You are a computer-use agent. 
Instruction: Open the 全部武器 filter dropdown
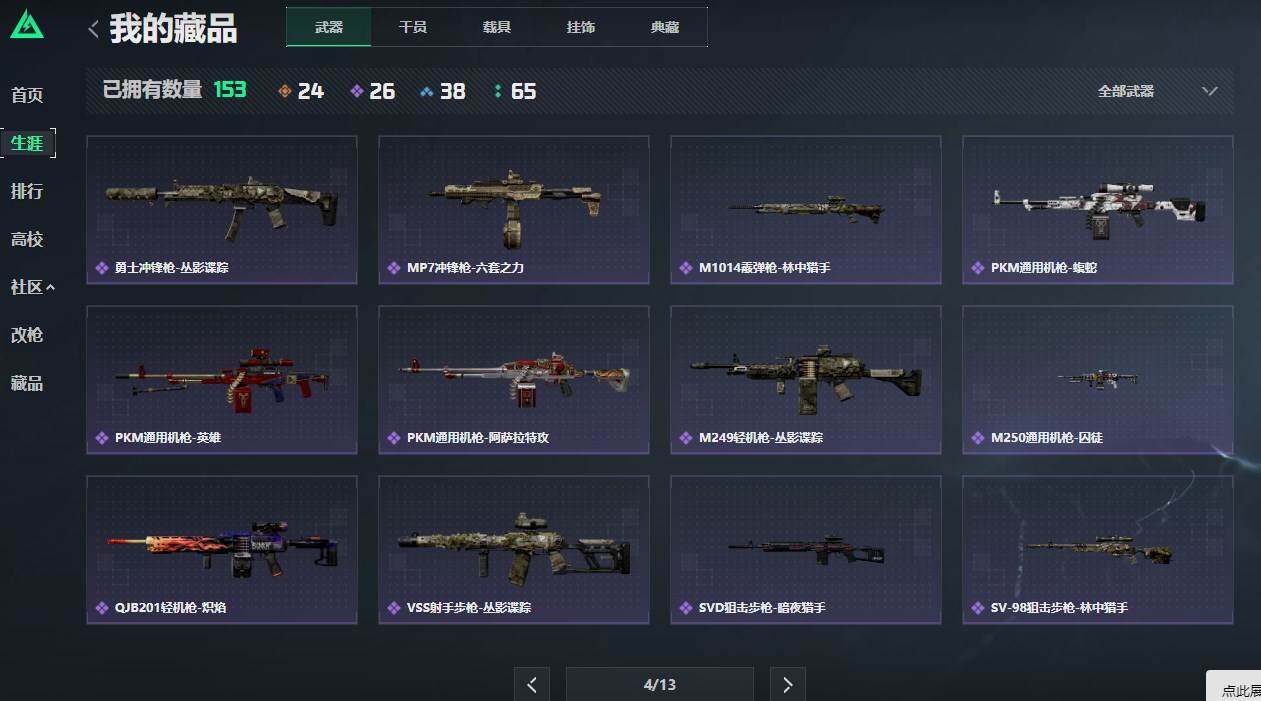[1157, 91]
